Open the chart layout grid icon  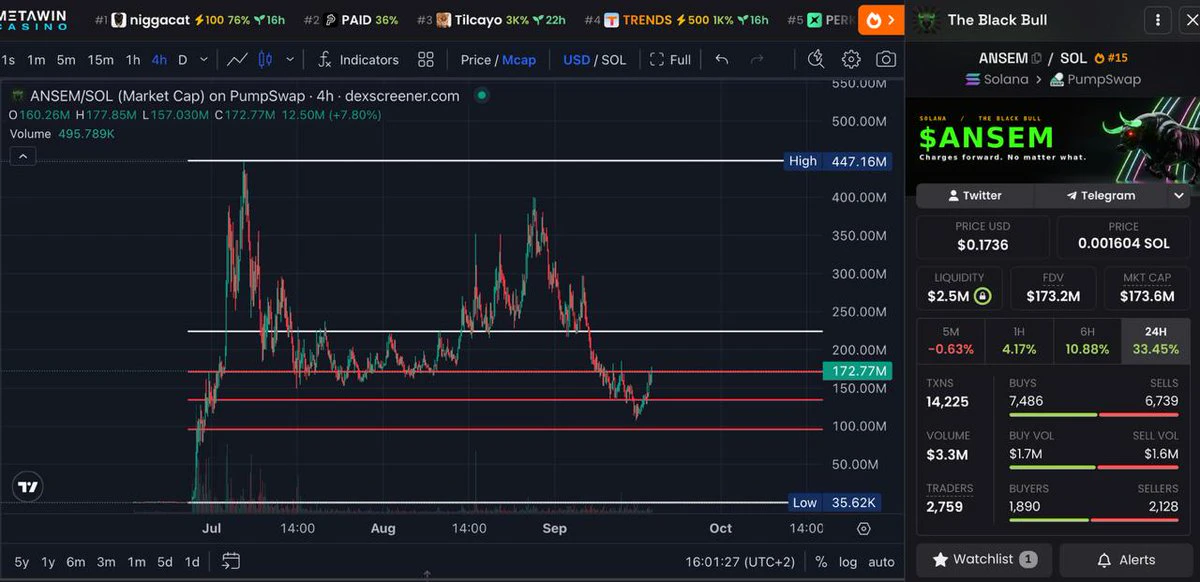[426, 60]
